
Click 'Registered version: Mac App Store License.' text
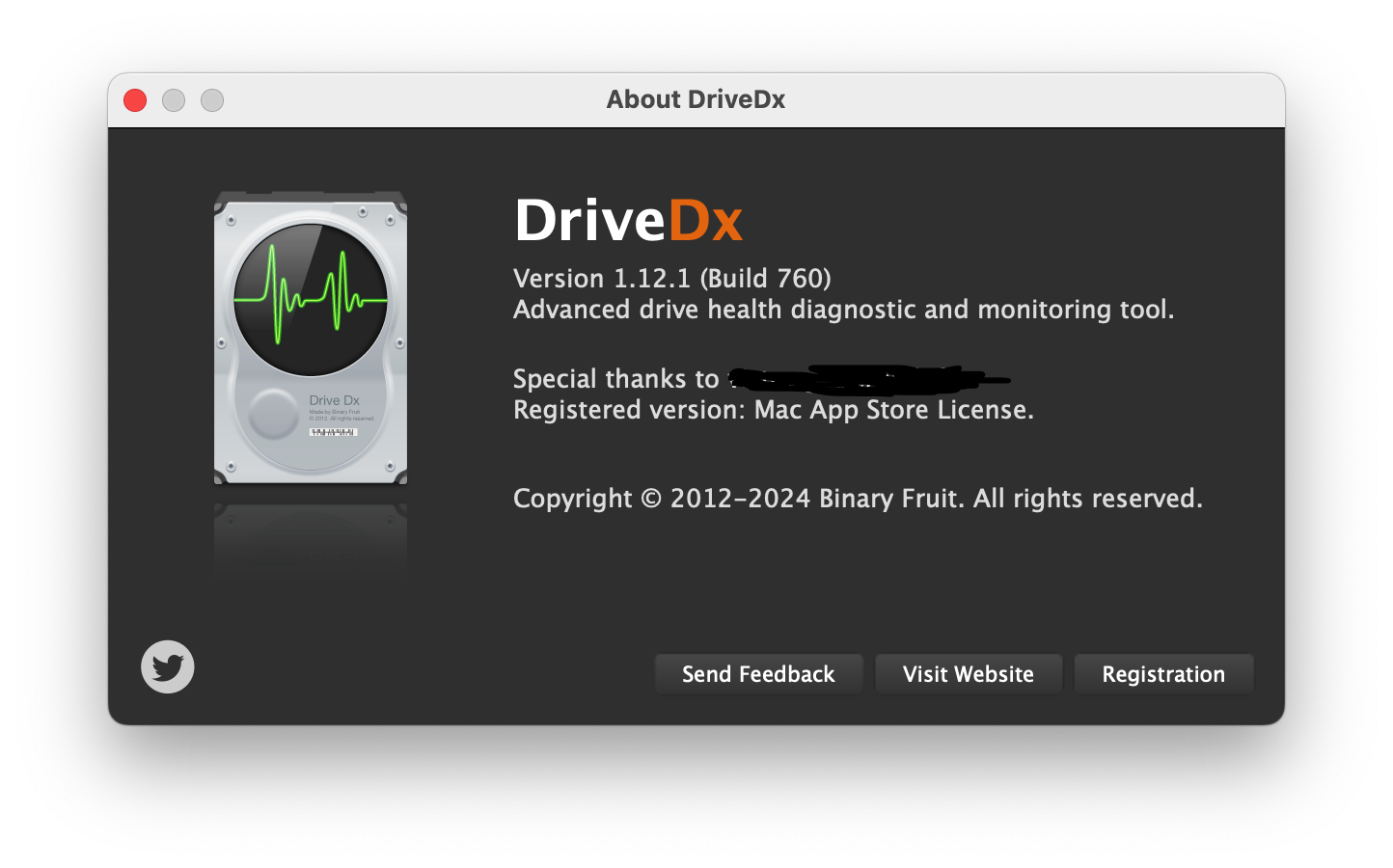[774, 410]
